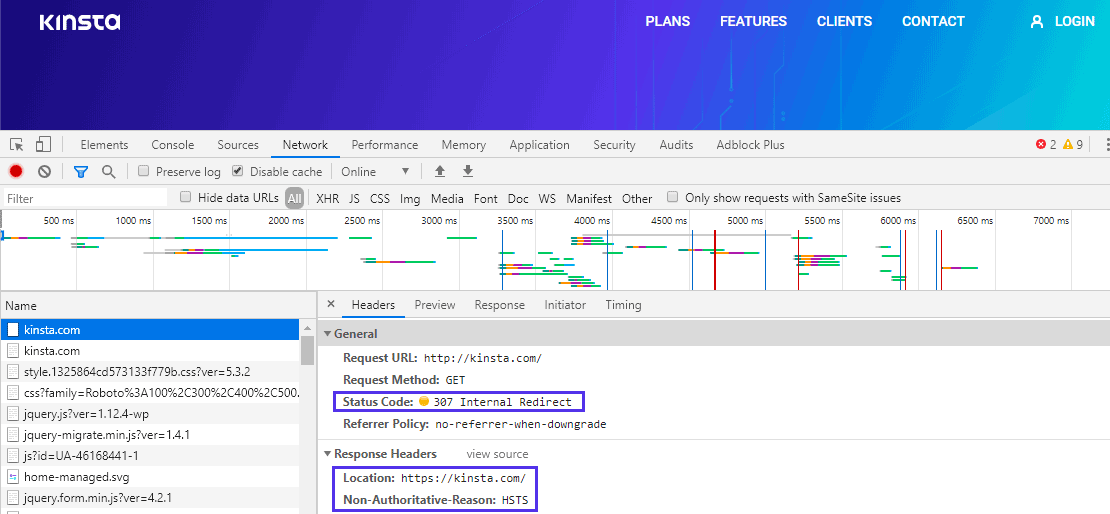Open the network search magnifier
The height and width of the screenshot is (514, 1110).
(108, 171)
